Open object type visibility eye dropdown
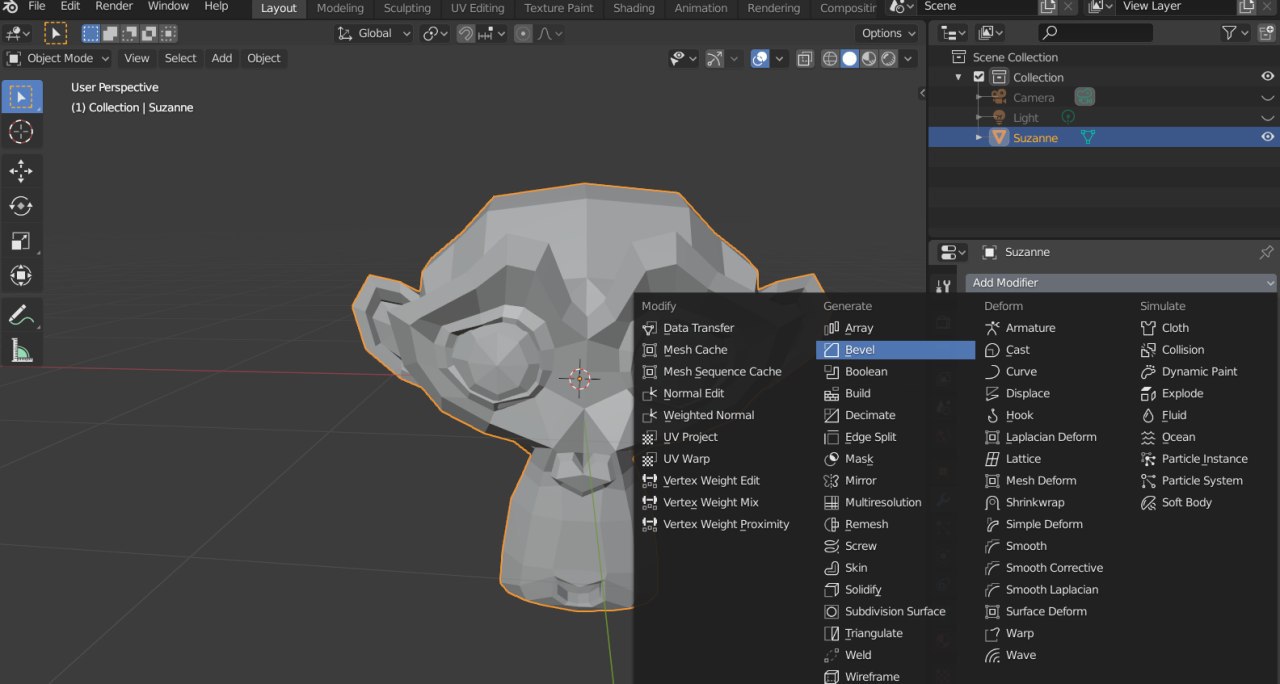Screen dimensions: 1280x684 (685, 59)
